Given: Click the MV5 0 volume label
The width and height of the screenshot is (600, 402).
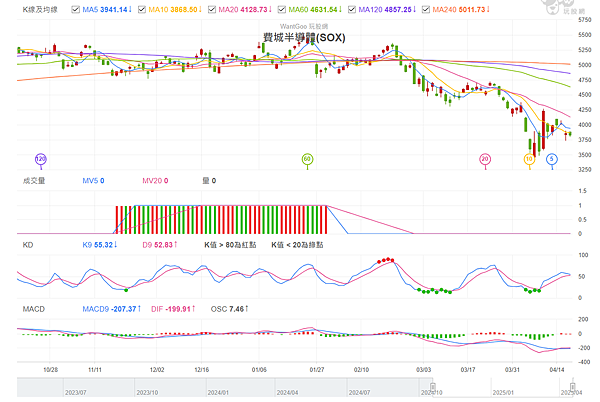Looking at the screenshot, I should (x=93, y=181).
